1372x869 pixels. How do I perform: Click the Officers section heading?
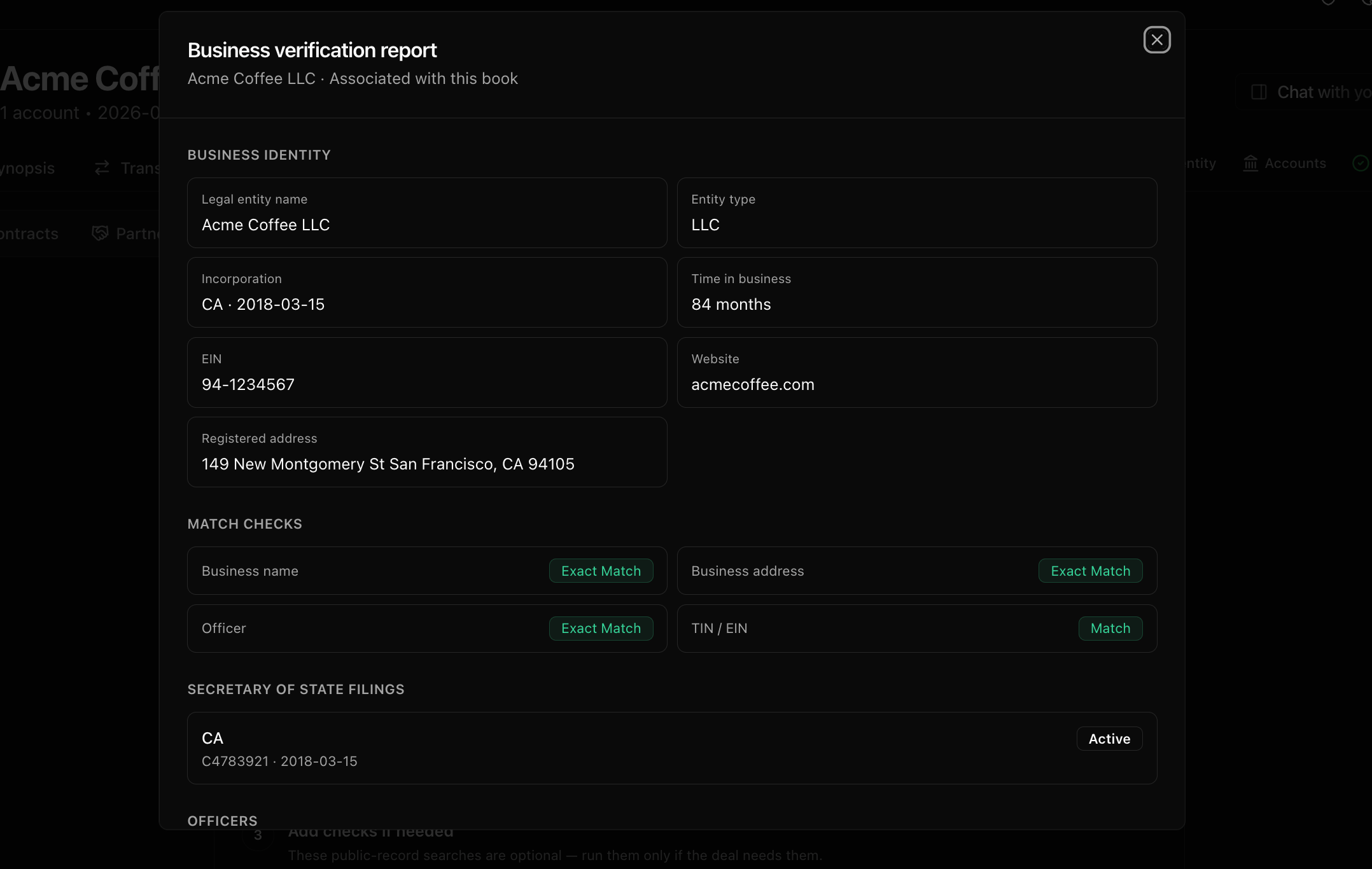tap(223, 821)
